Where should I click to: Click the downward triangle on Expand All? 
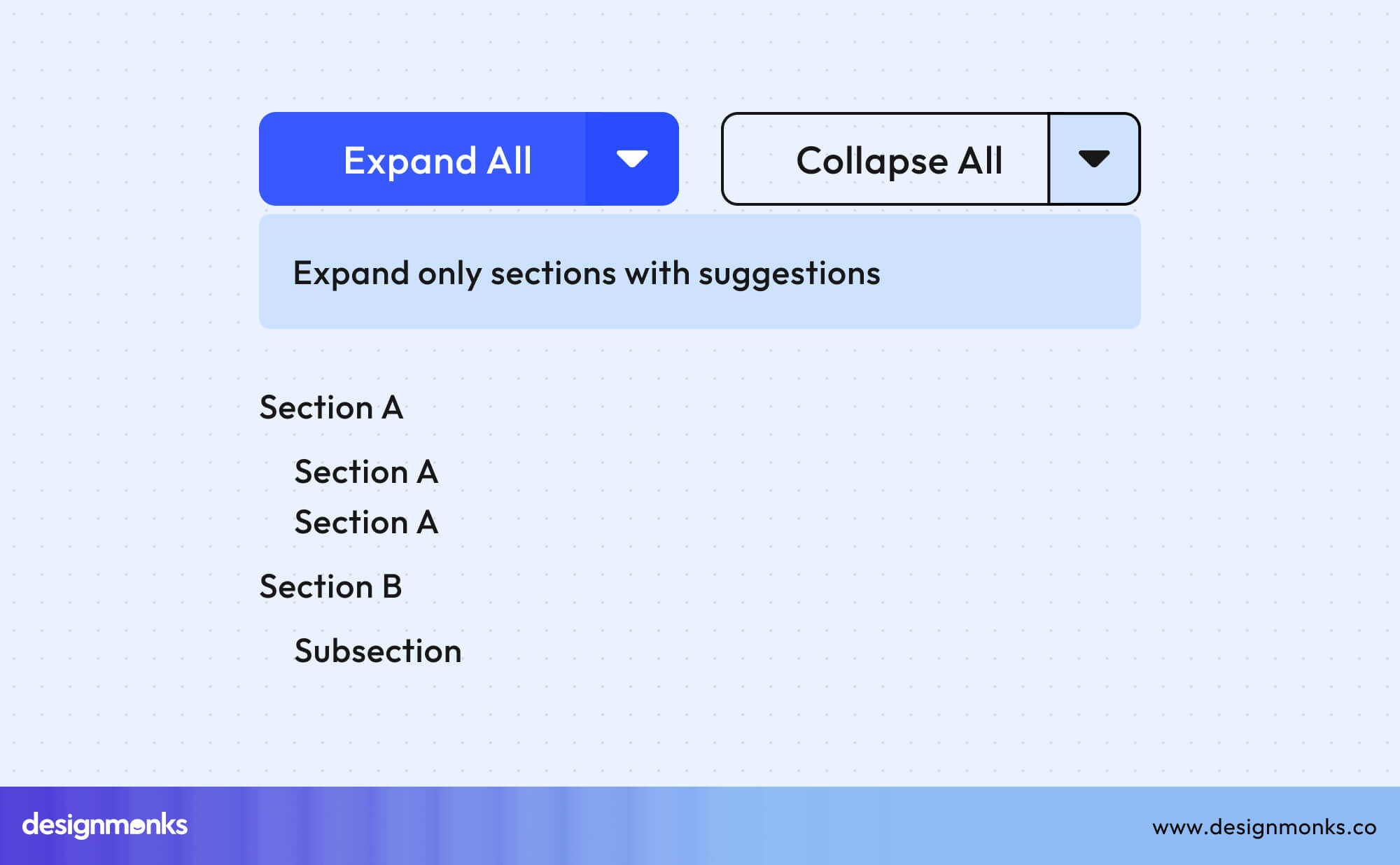[x=632, y=159]
